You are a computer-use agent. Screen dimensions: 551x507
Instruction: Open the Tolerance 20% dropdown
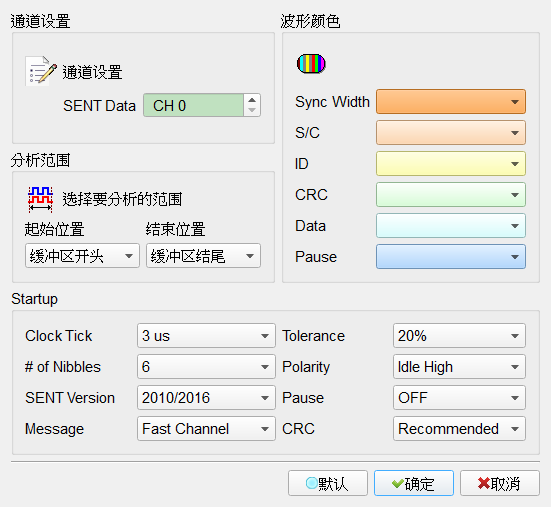click(x=459, y=336)
